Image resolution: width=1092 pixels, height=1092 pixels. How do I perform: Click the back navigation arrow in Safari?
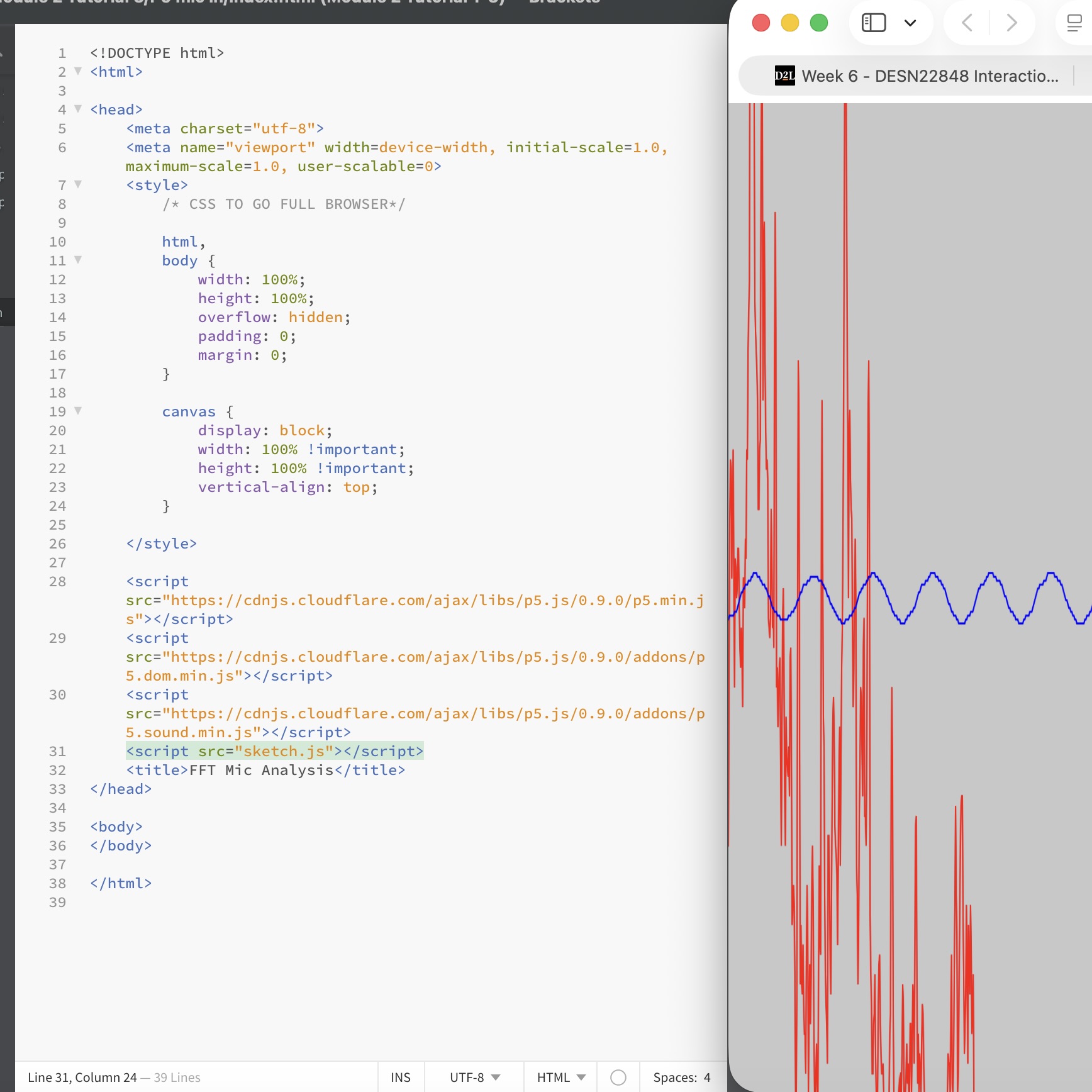coord(967,23)
